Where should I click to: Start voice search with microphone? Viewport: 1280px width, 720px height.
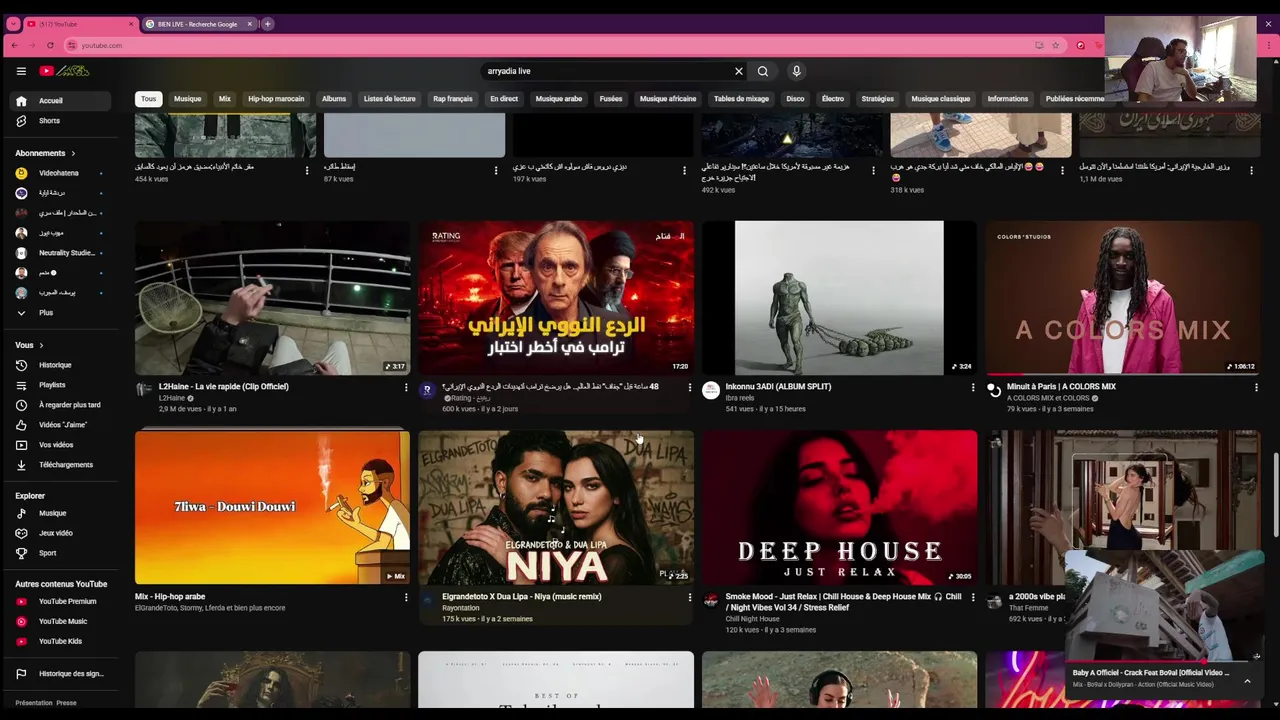click(x=796, y=71)
